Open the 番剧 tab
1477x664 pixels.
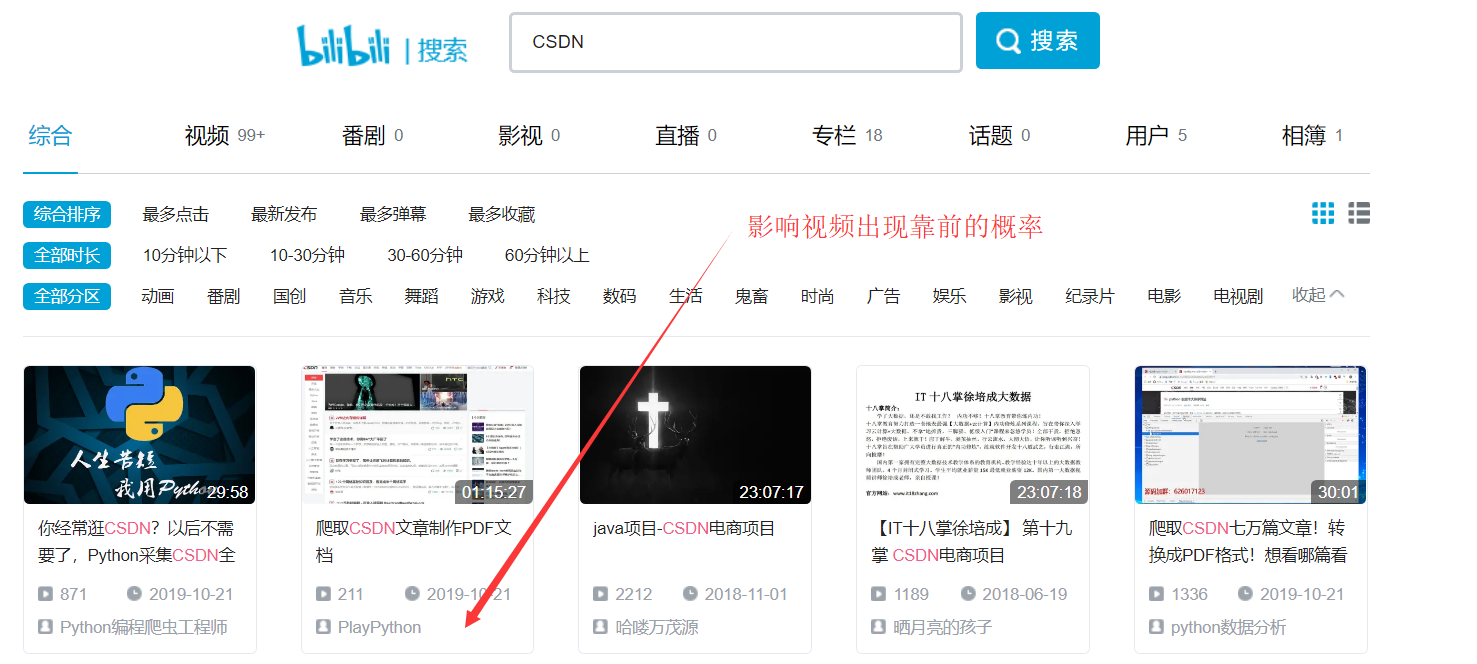[372, 135]
